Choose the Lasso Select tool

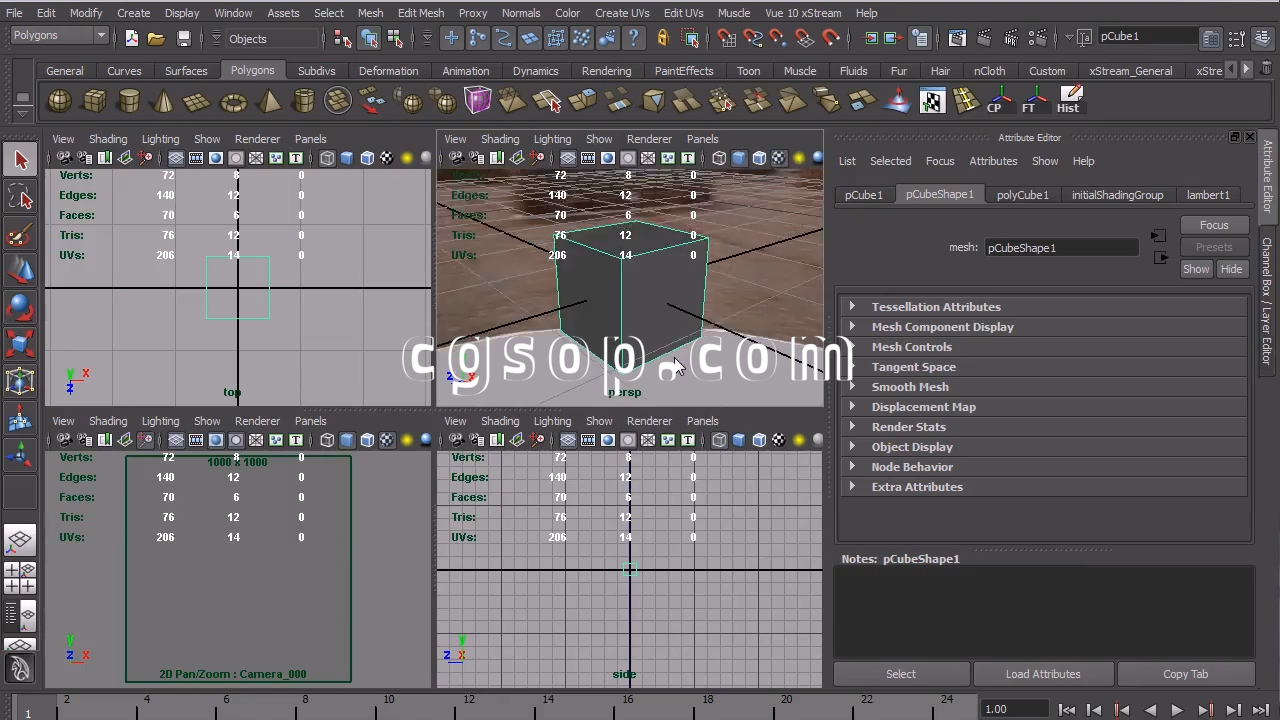click(20, 197)
